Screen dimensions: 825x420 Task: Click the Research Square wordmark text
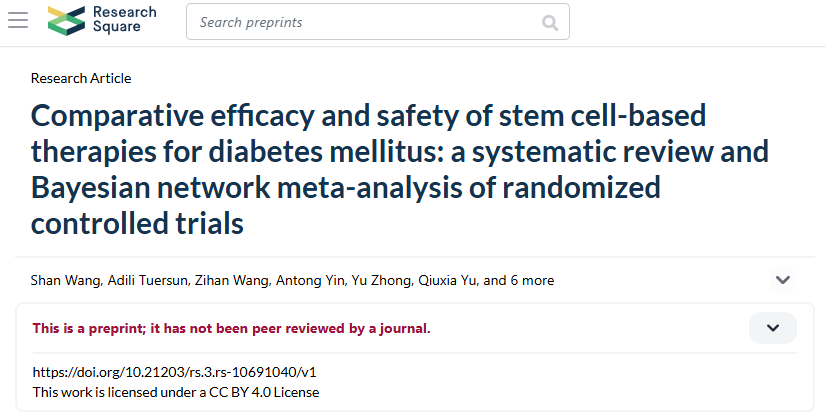click(125, 19)
